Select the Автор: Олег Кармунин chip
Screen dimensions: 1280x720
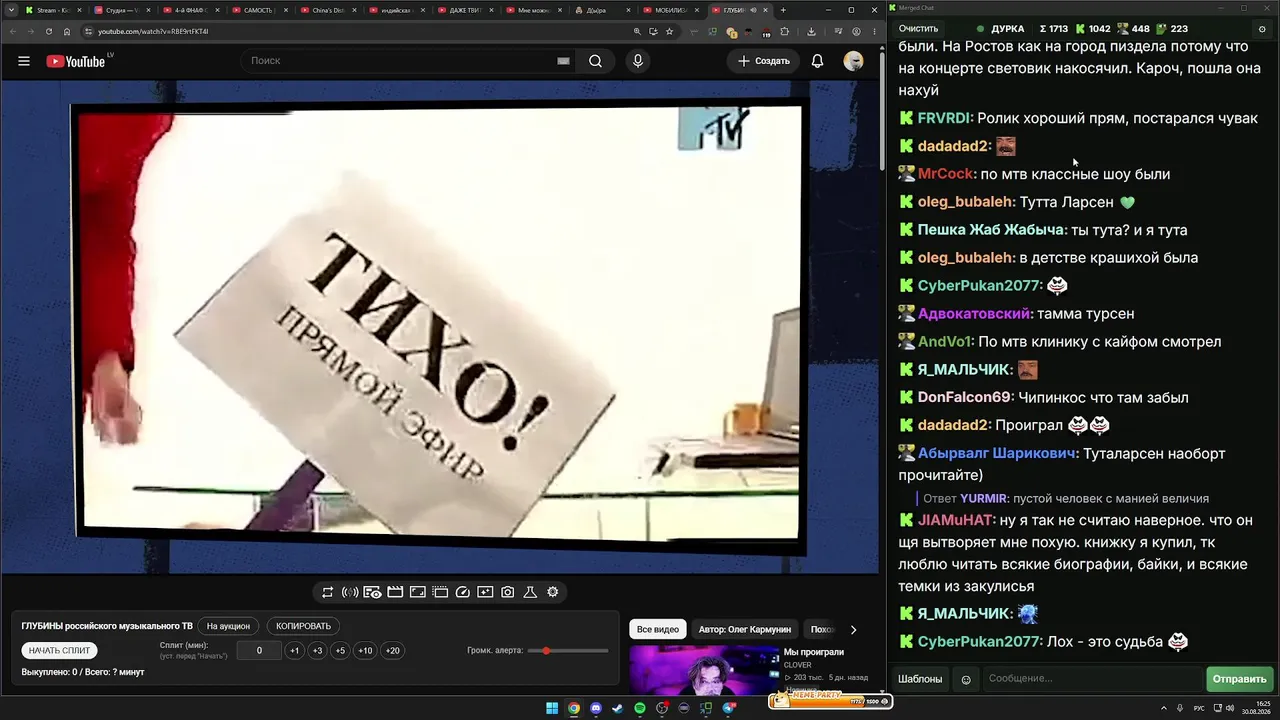pos(745,630)
